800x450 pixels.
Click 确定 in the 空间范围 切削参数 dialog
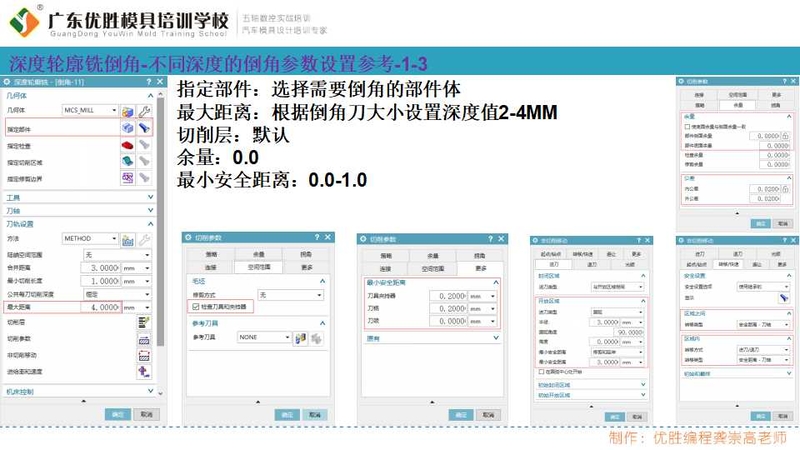(287, 415)
